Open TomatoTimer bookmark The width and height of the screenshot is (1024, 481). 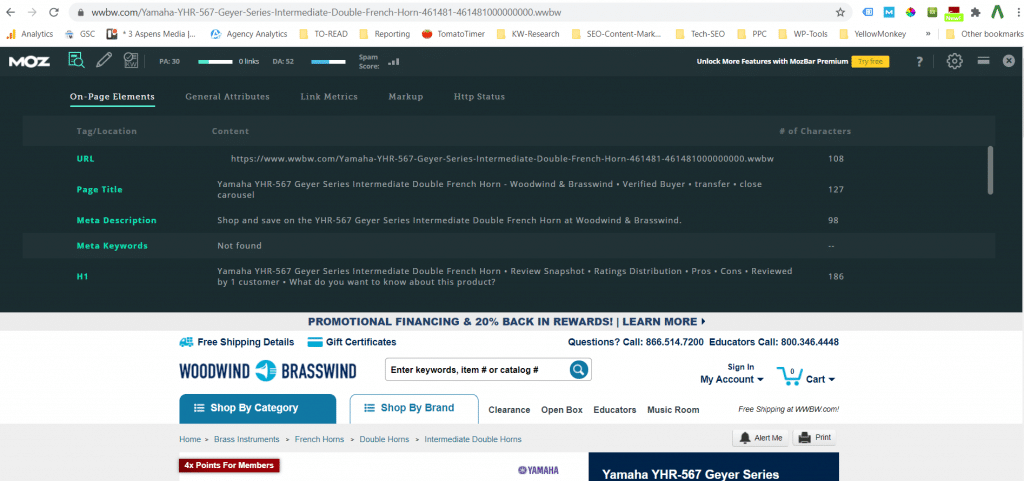(453, 34)
